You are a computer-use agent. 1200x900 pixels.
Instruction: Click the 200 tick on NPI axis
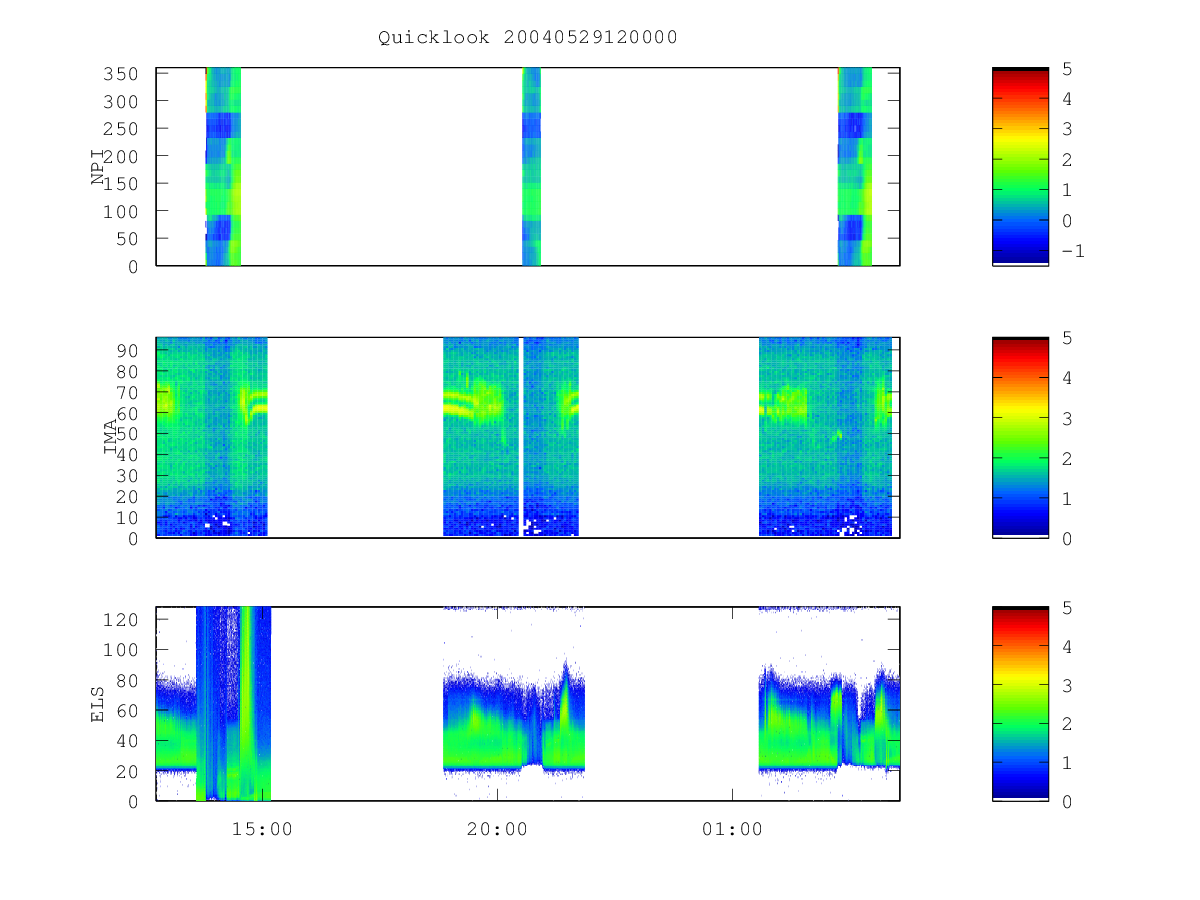[123, 156]
